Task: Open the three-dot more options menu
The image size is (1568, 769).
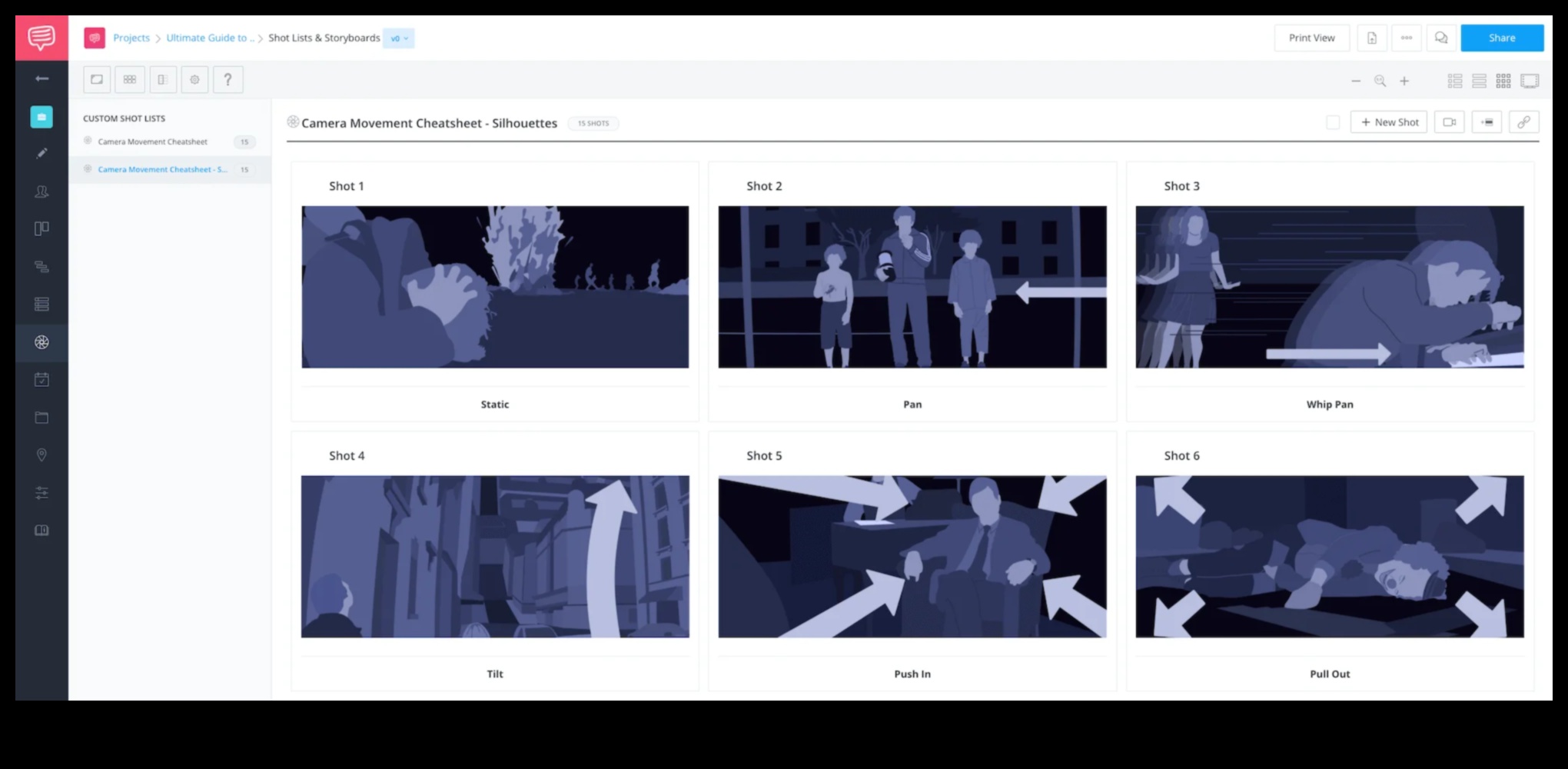Action: pyautogui.click(x=1407, y=38)
